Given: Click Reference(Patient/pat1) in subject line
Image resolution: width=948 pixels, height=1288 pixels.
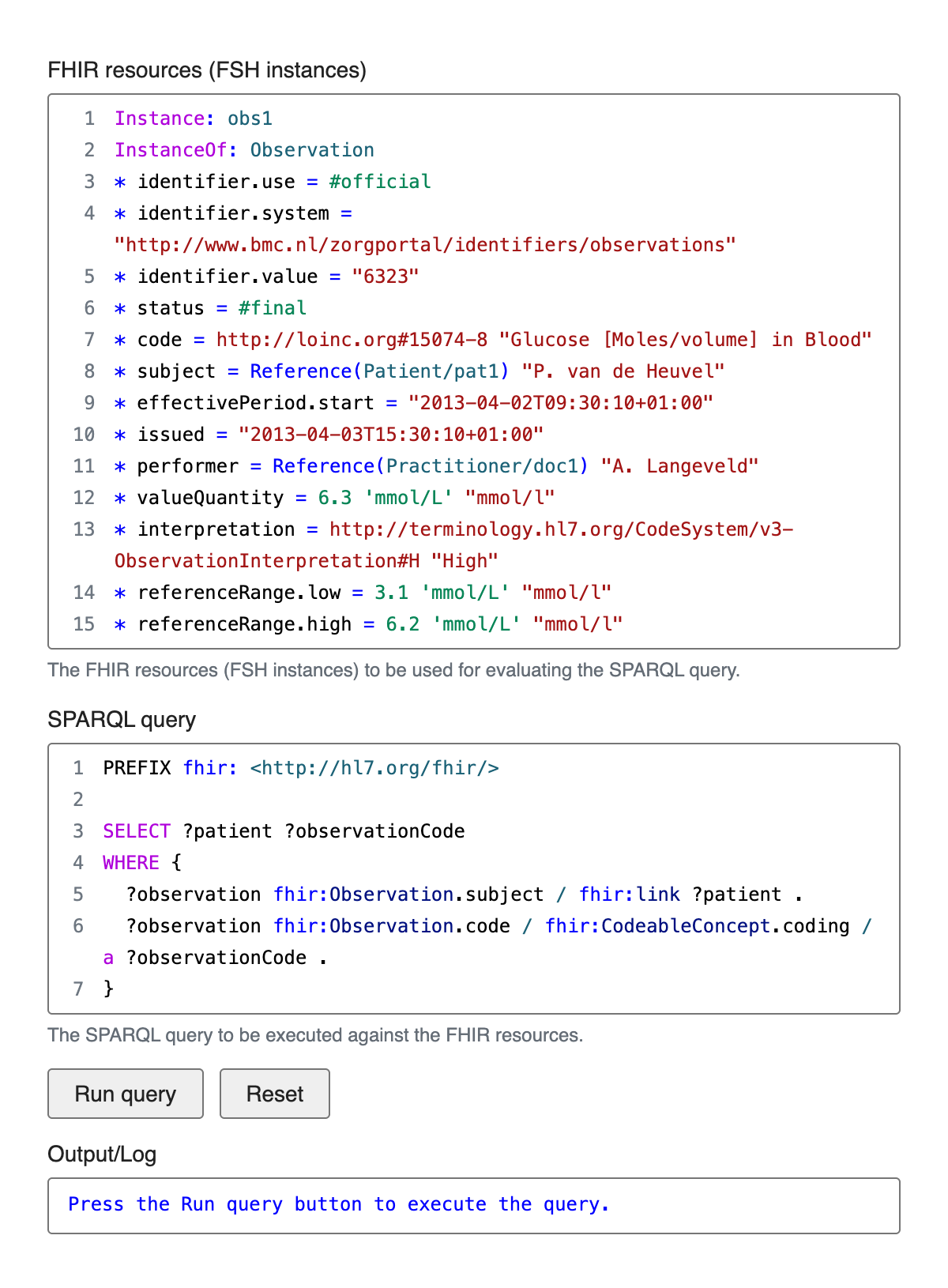Looking at the screenshot, I should pyautogui.click(x=379, y=371).
